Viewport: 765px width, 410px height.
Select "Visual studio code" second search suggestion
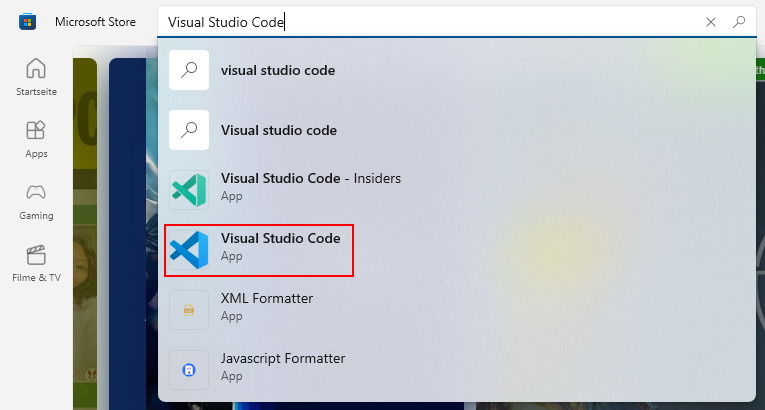pyautogui.click(x=457, y=130)
